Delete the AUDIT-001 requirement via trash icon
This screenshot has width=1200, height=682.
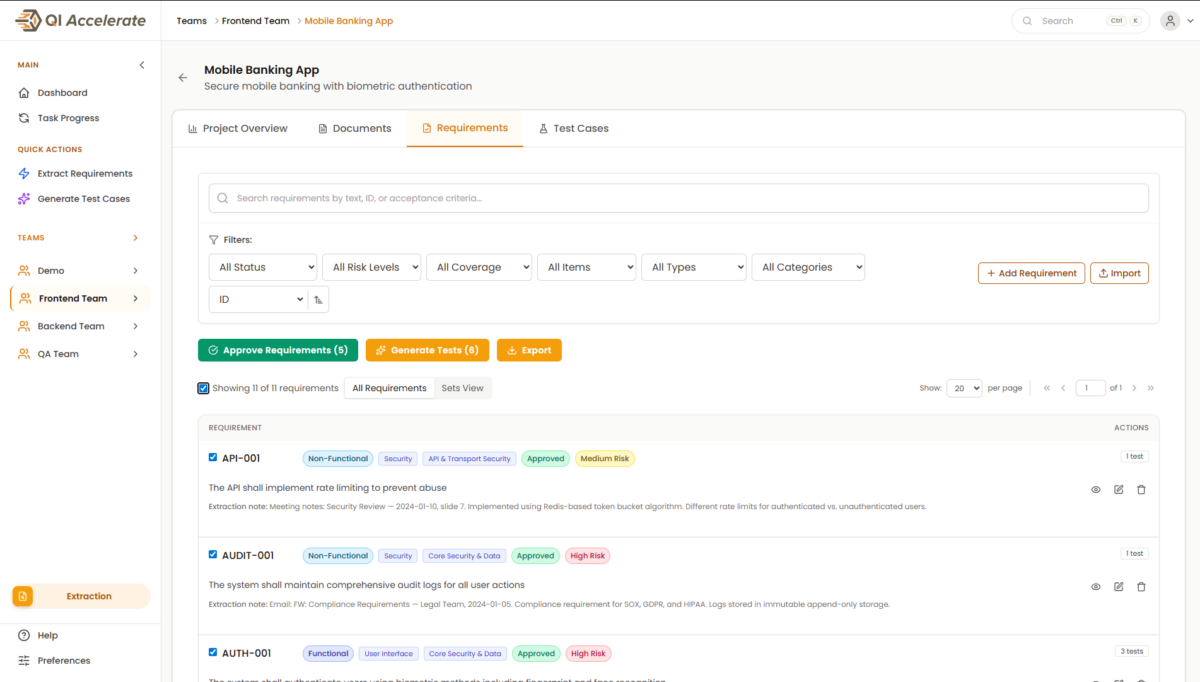pos(1141,587)
